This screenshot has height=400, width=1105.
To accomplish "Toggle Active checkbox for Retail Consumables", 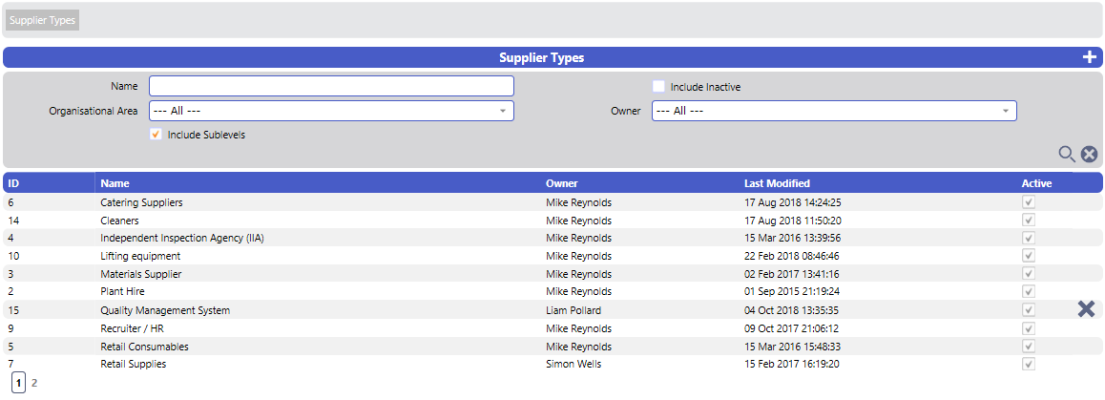I will [x=1029, y=346].
